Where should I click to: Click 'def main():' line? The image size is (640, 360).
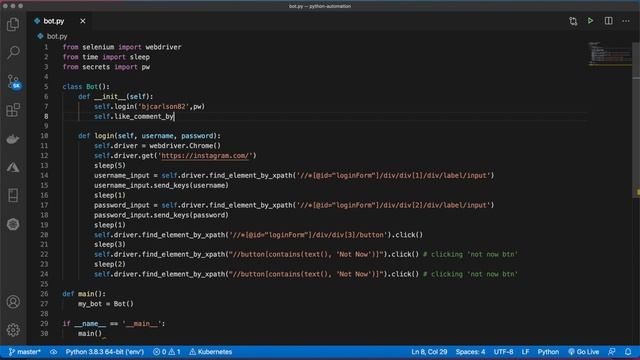(x=84, y=294)
